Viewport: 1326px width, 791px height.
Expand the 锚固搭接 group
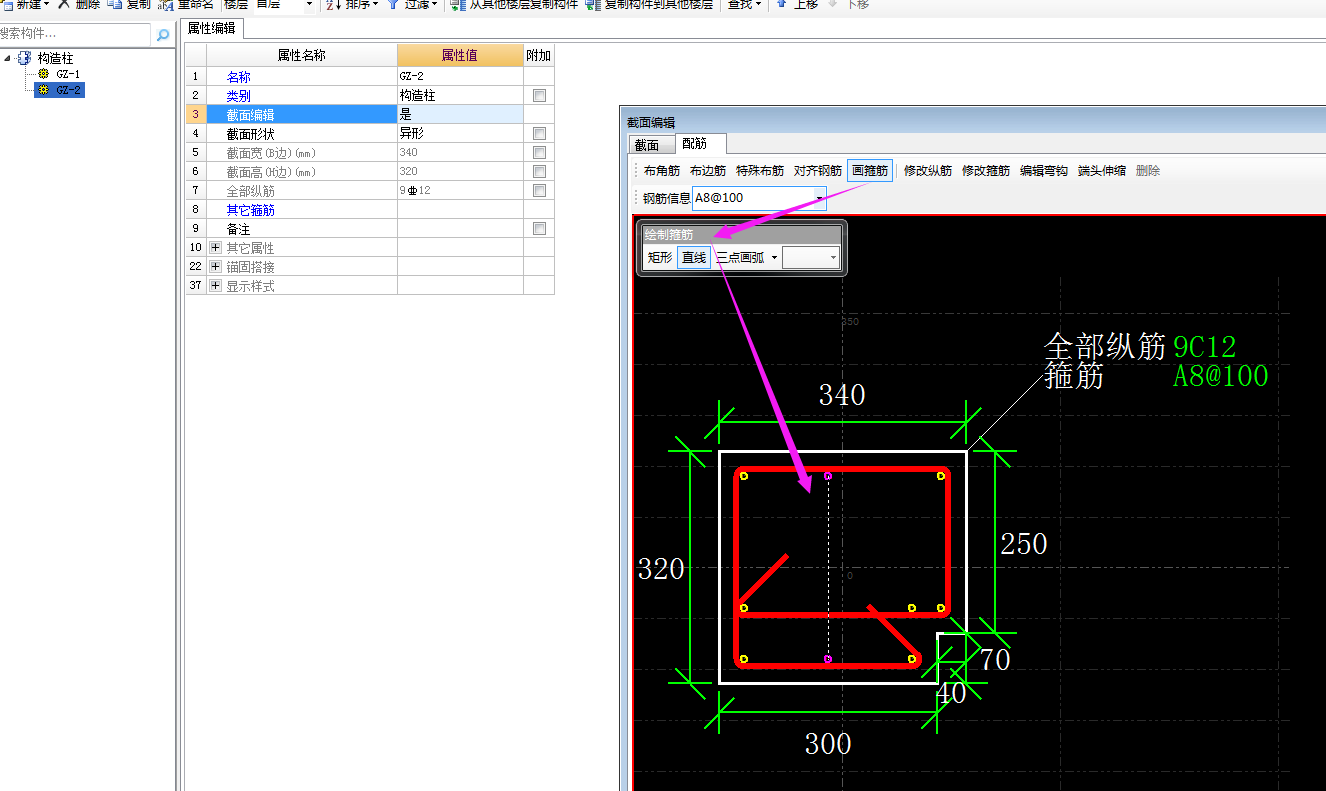click(x=216, y=266)
